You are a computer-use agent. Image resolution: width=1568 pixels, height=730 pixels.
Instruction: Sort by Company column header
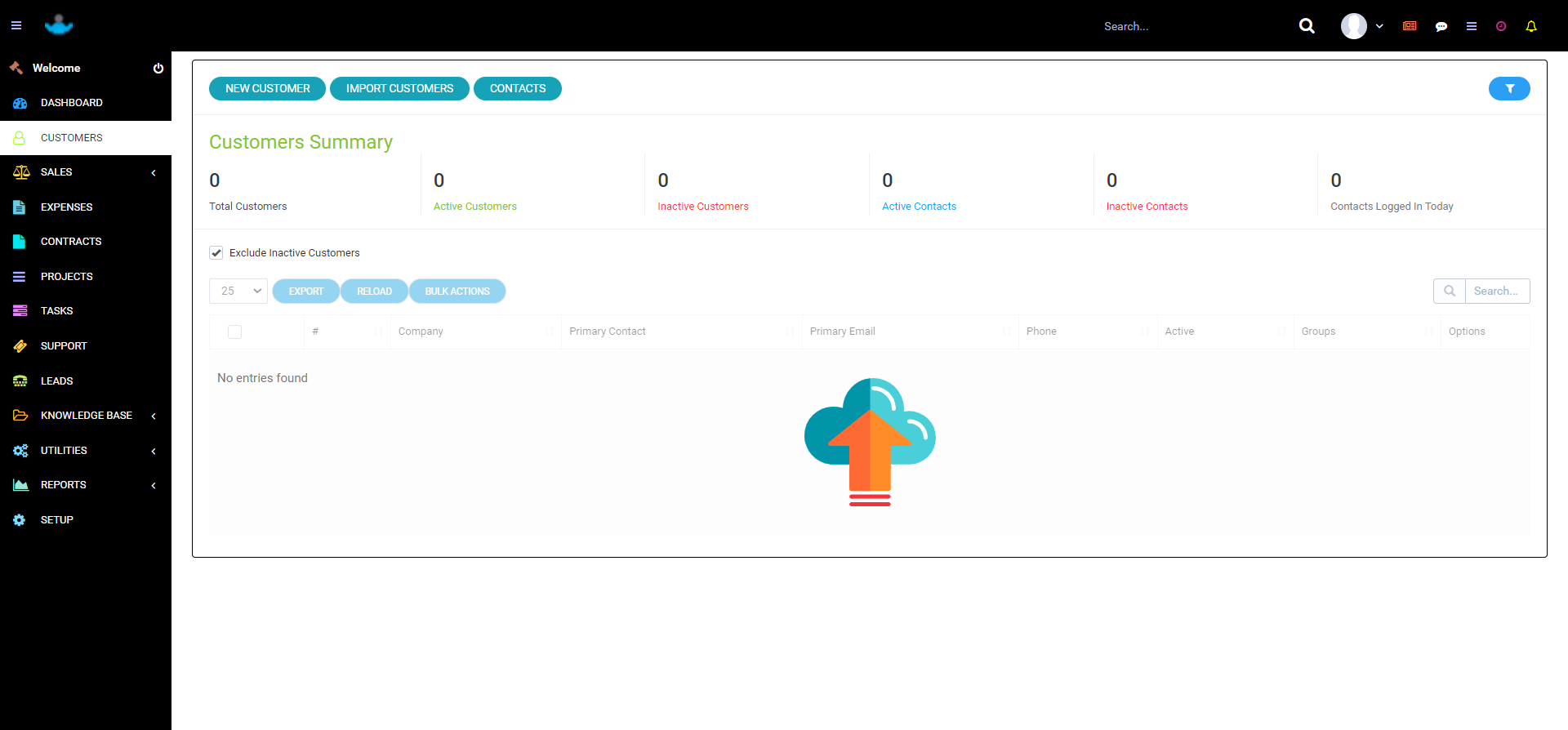(475, 332)
